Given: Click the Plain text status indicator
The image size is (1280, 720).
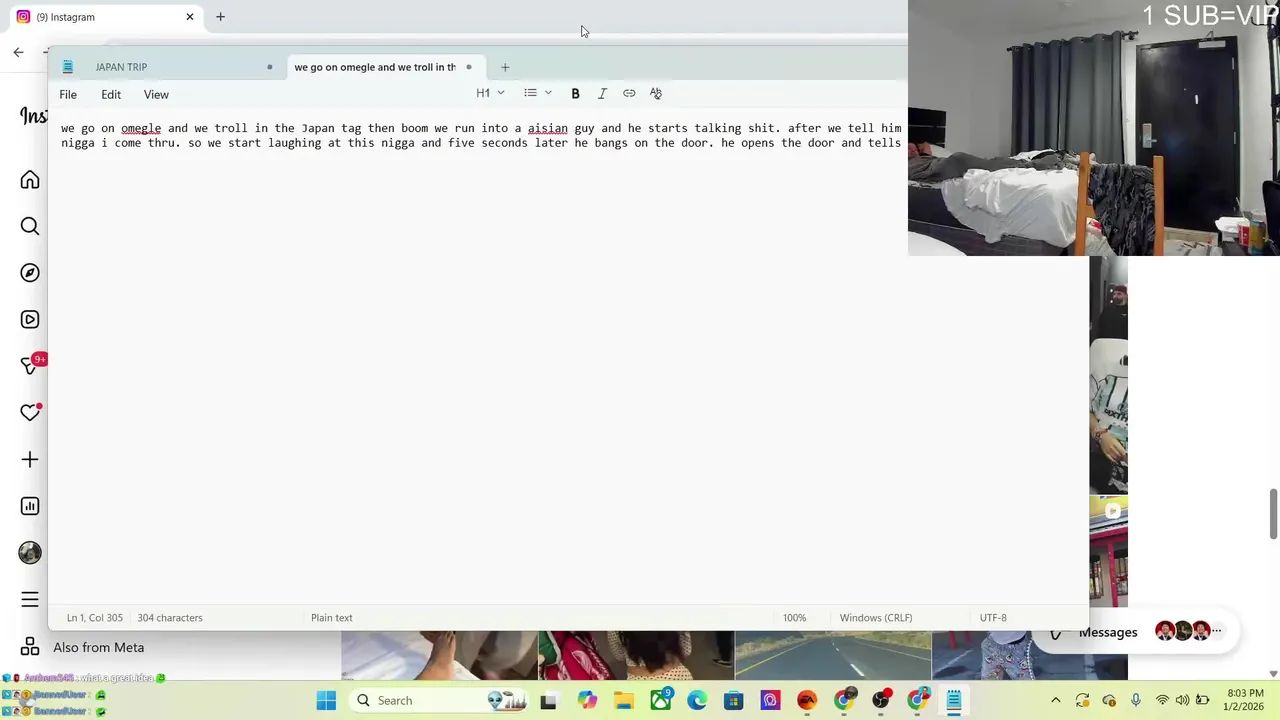Looking at the screenshot, I should (331, 618).
